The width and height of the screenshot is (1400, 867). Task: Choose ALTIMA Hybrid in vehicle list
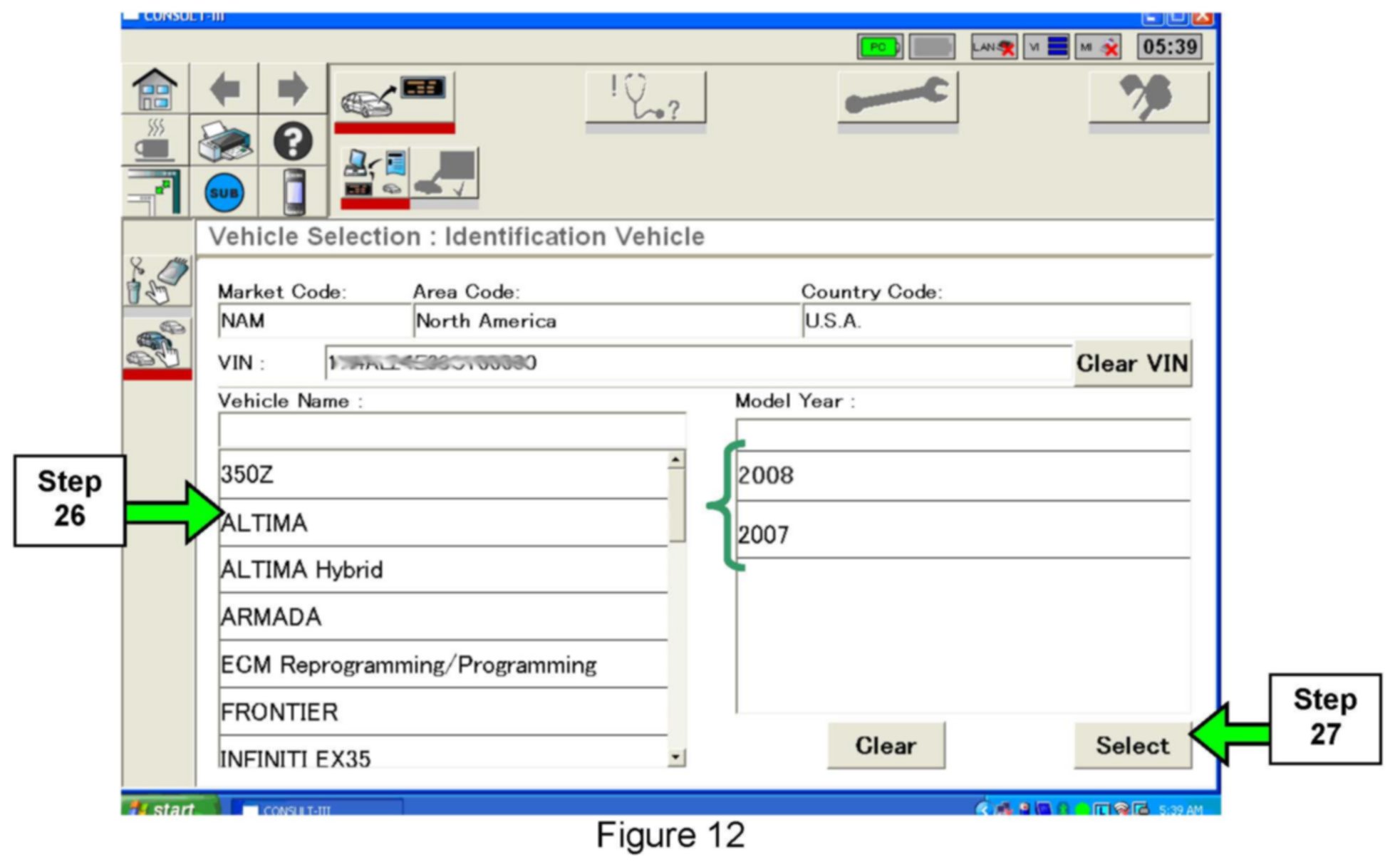coord(442,570)
